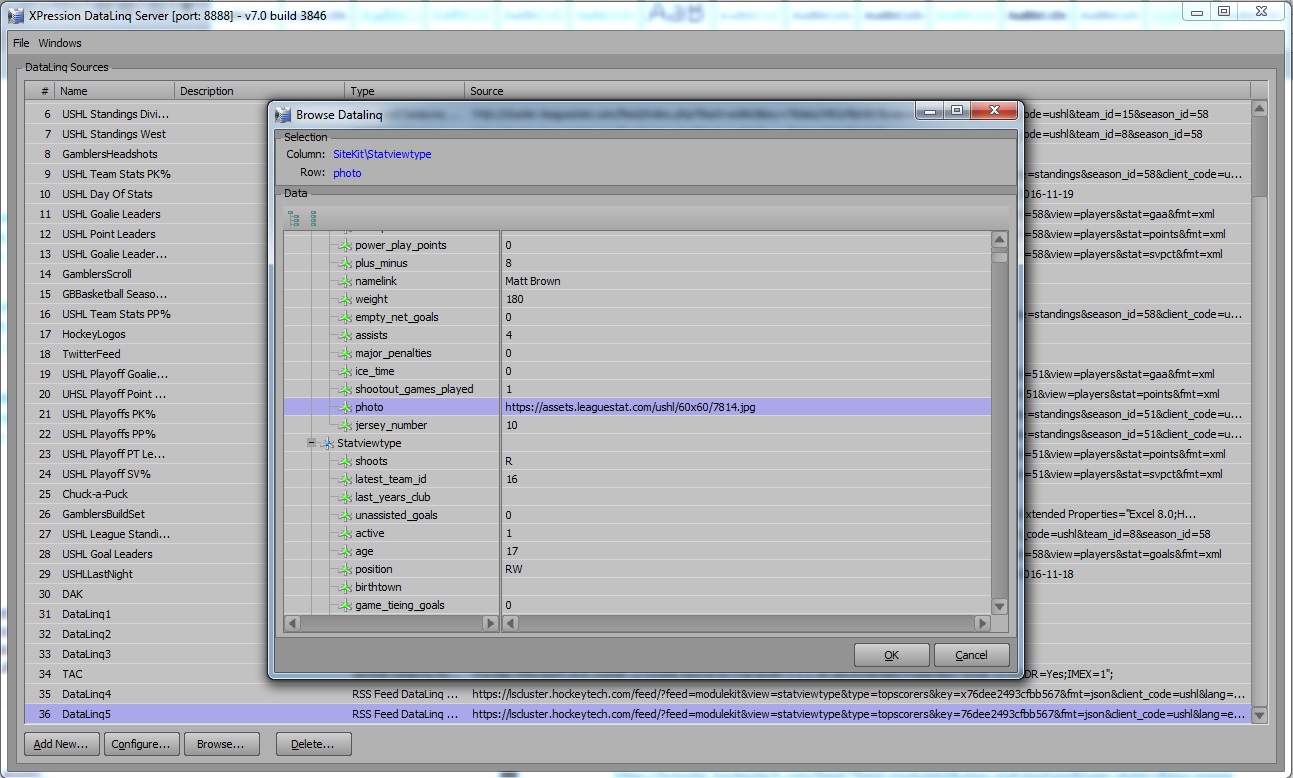
Task: Open the File menu
Action: (x=21, y=43)
